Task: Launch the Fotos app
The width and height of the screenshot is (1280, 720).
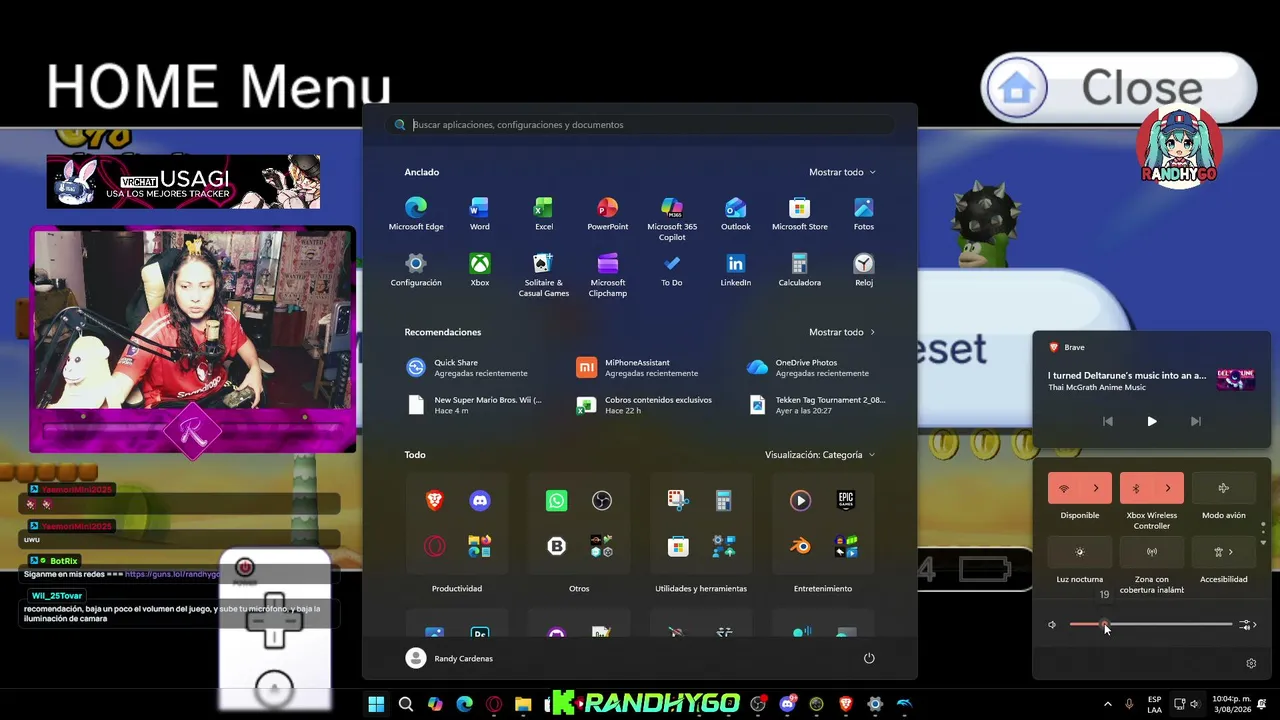Action: point(864,214)
